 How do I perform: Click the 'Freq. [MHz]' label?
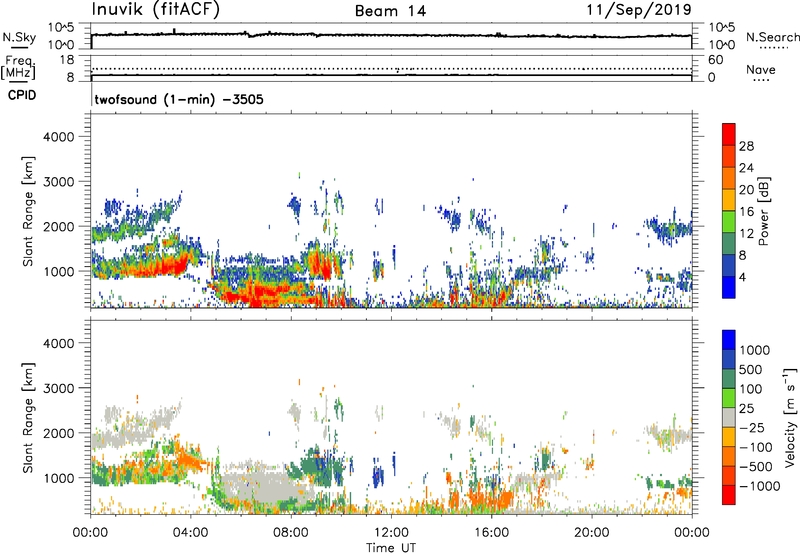[x=18, y=67]
